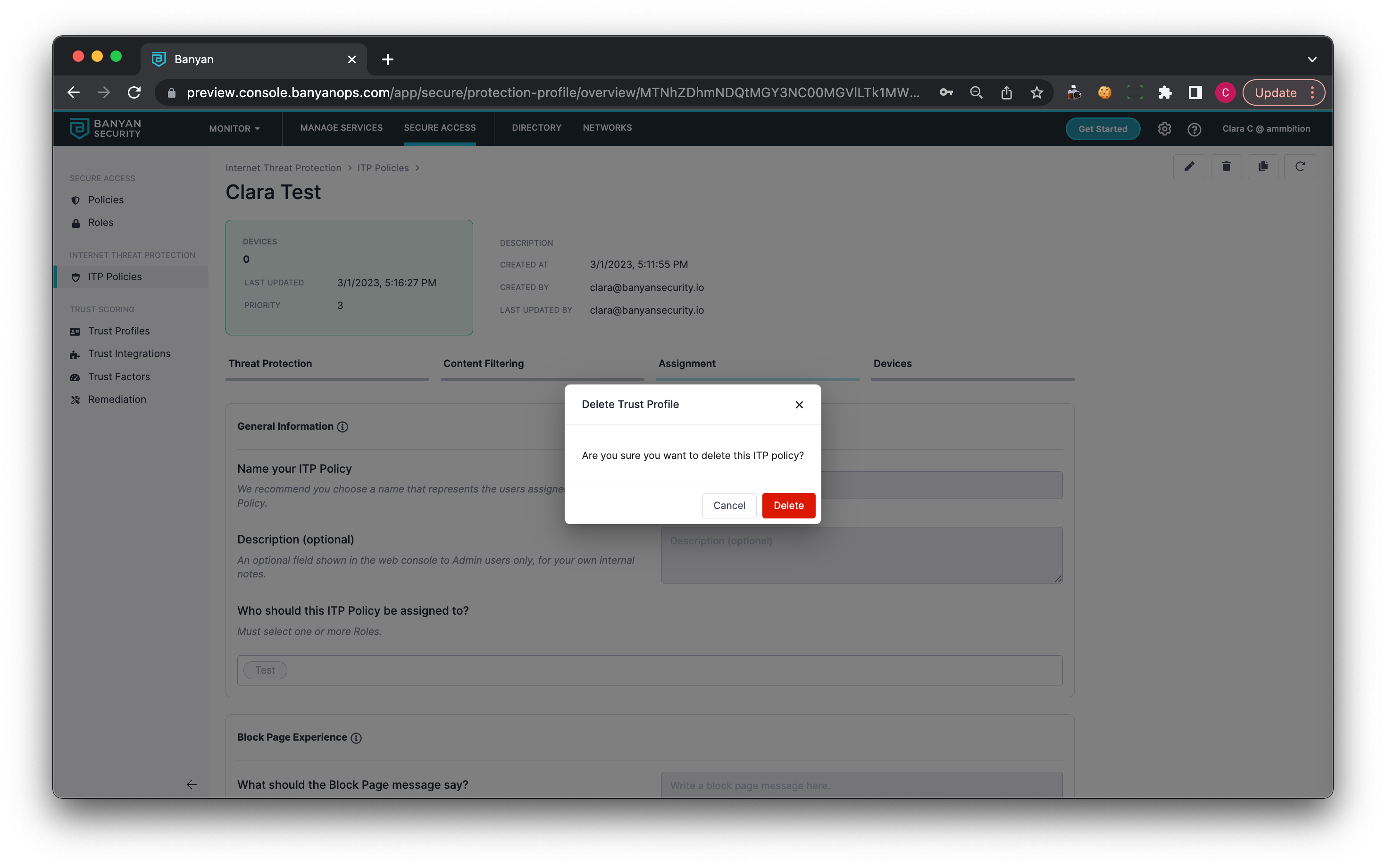The height and width of the screenshot is (868, 1386).
Task: Collapse the sidebar with the left arrow
Action: coord(192,784)
